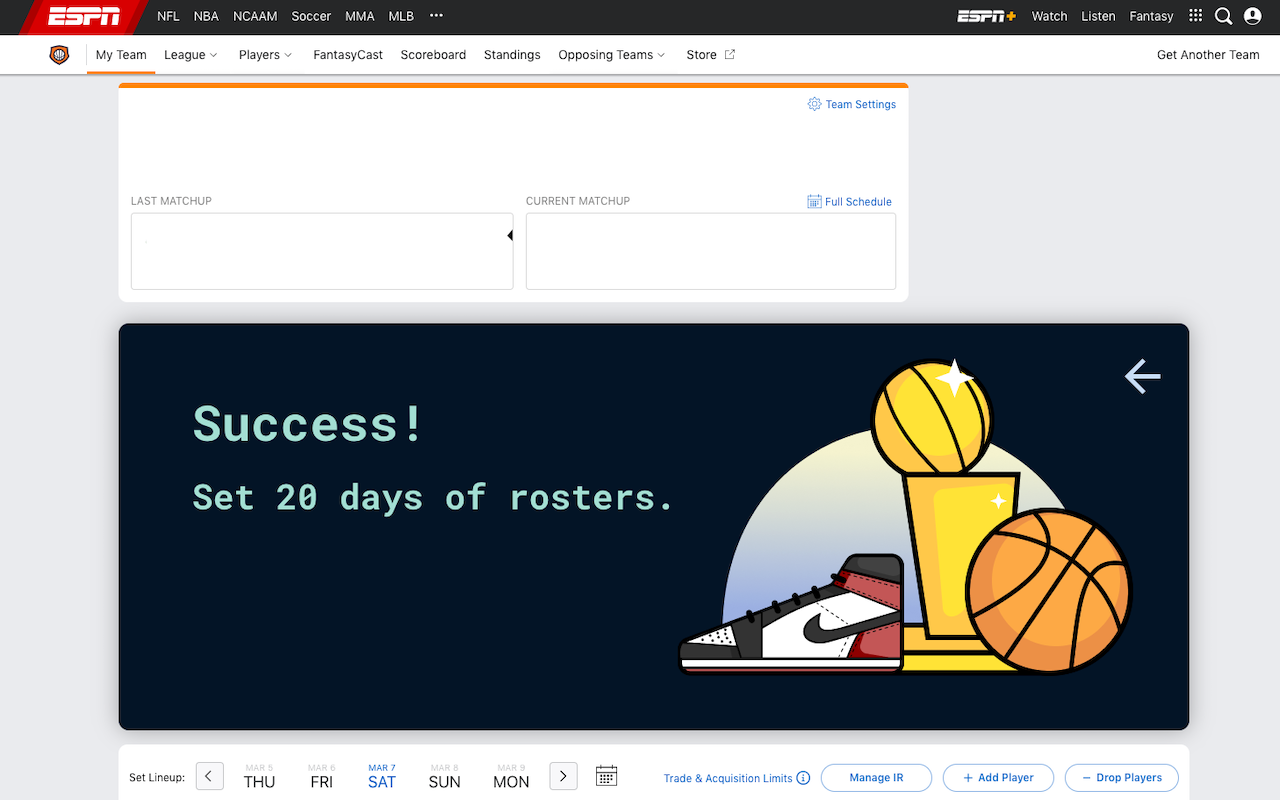This screenshot has width=1280, height=800.
Task: Open the ESPN+ logo link
Action: click(x=986, y=16)
